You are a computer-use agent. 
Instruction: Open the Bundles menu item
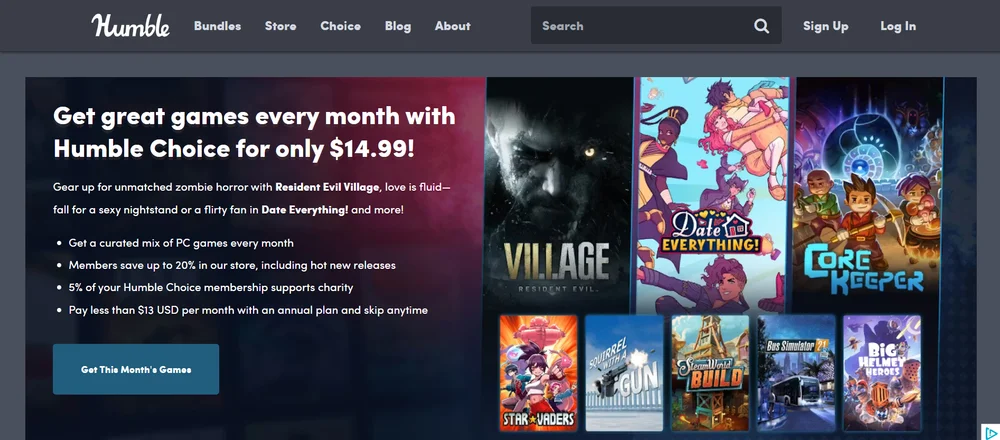click(x=217, y=26)
